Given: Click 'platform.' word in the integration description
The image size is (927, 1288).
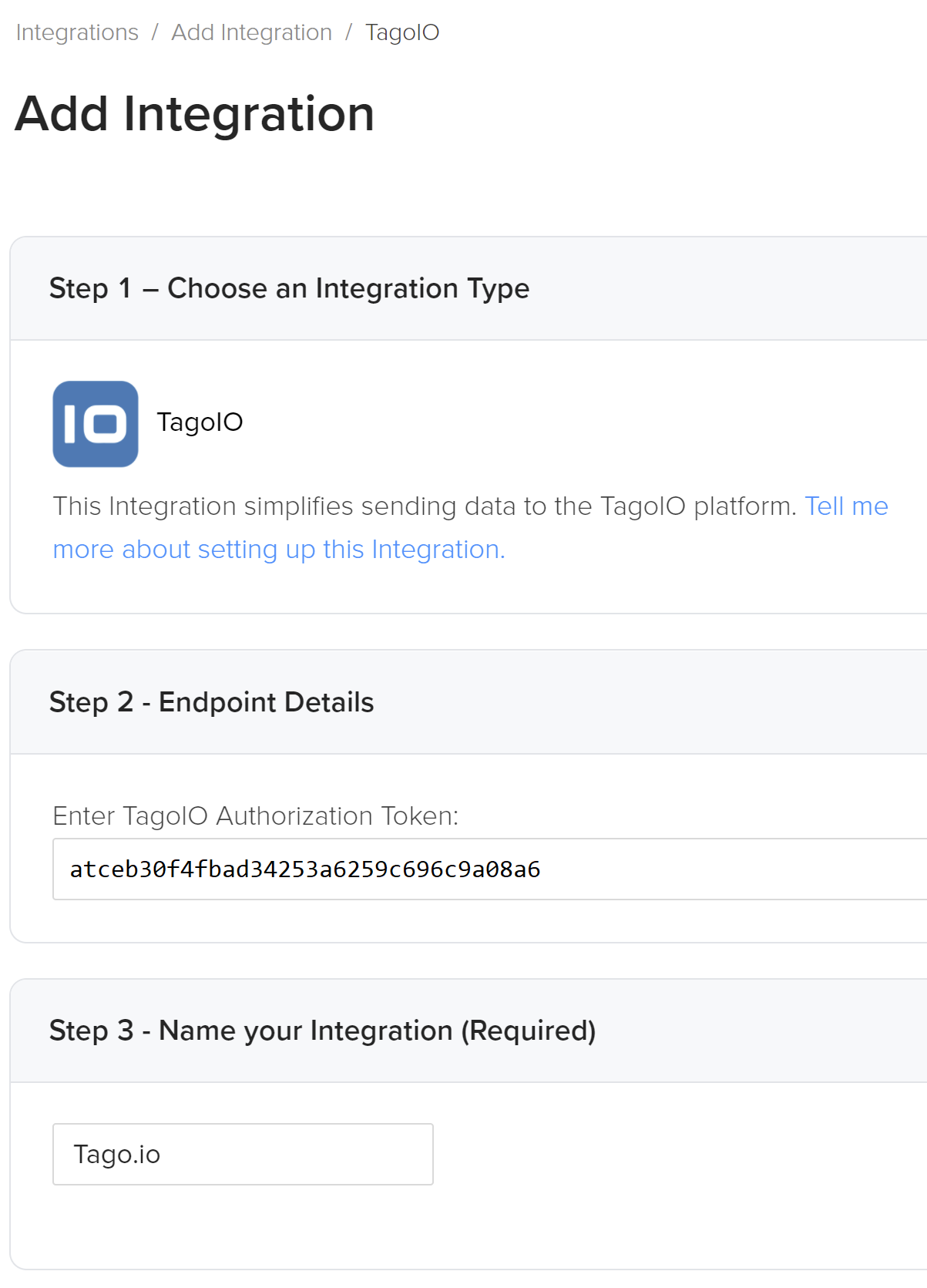Looking at the screenshot, I should pos(744,506).
